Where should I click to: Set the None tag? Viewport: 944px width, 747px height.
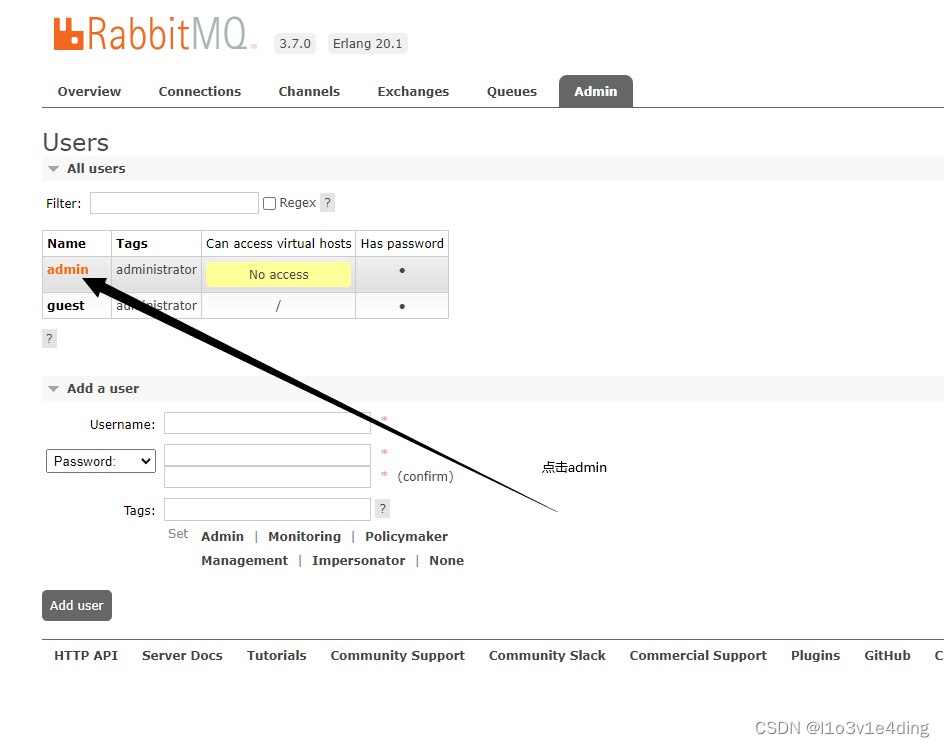pyautogui.click(x=447, y=560)
